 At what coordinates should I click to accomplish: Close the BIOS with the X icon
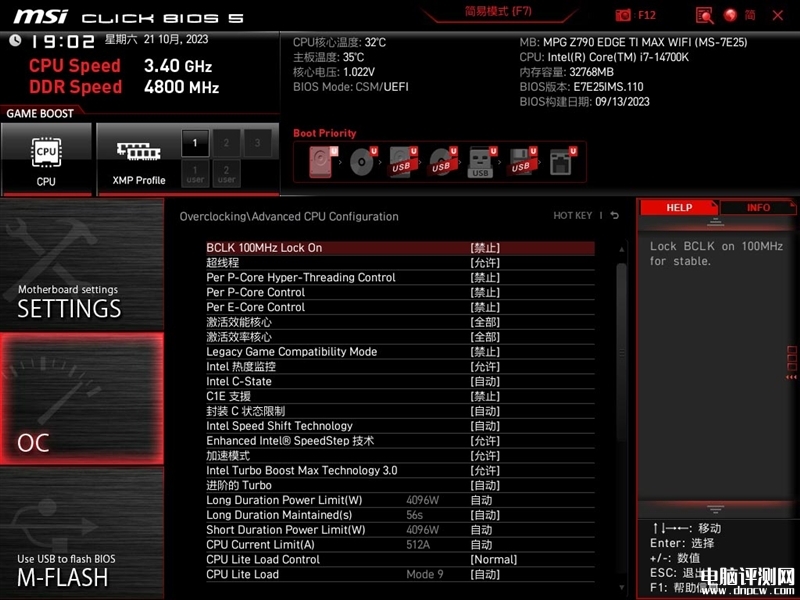[778, 15]
